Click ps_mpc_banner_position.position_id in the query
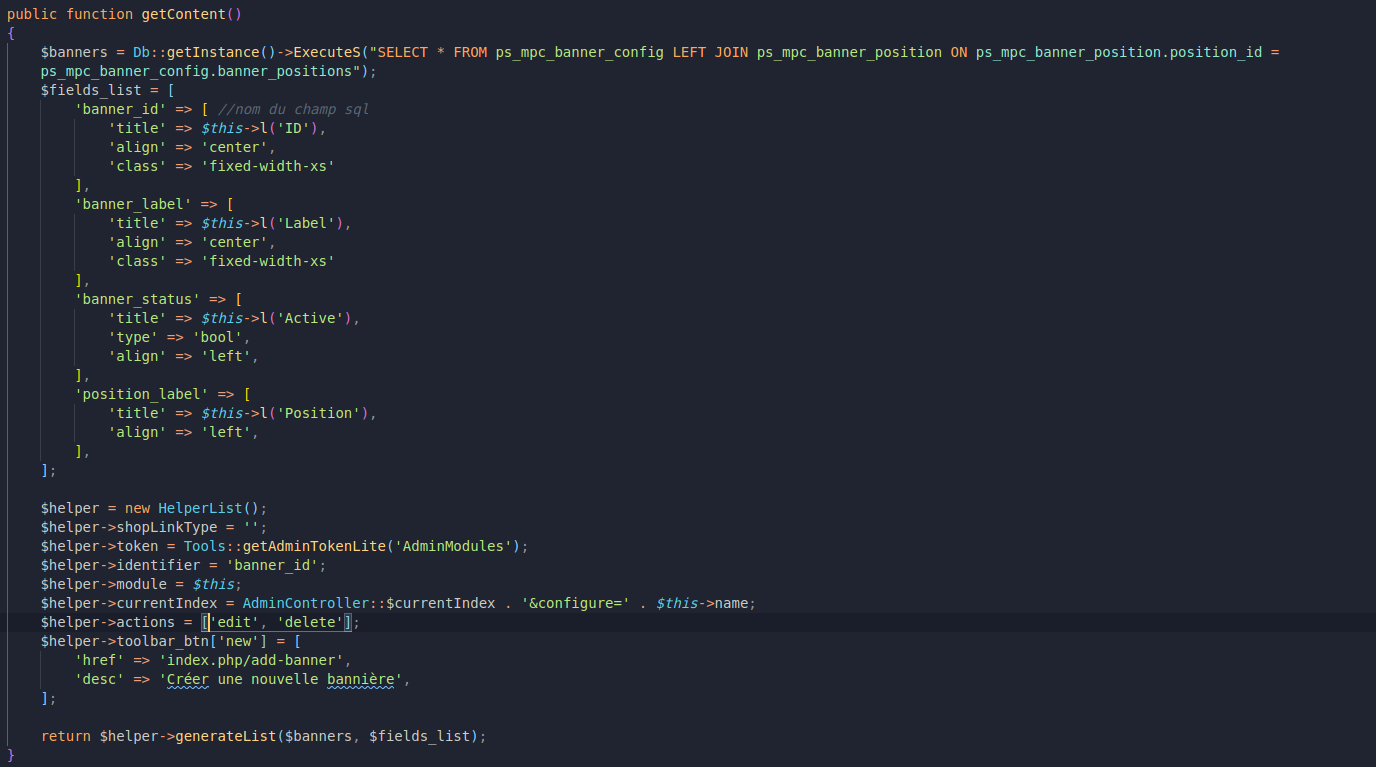This screenshot has width=1376, height=767. (x=1118, y=52)
